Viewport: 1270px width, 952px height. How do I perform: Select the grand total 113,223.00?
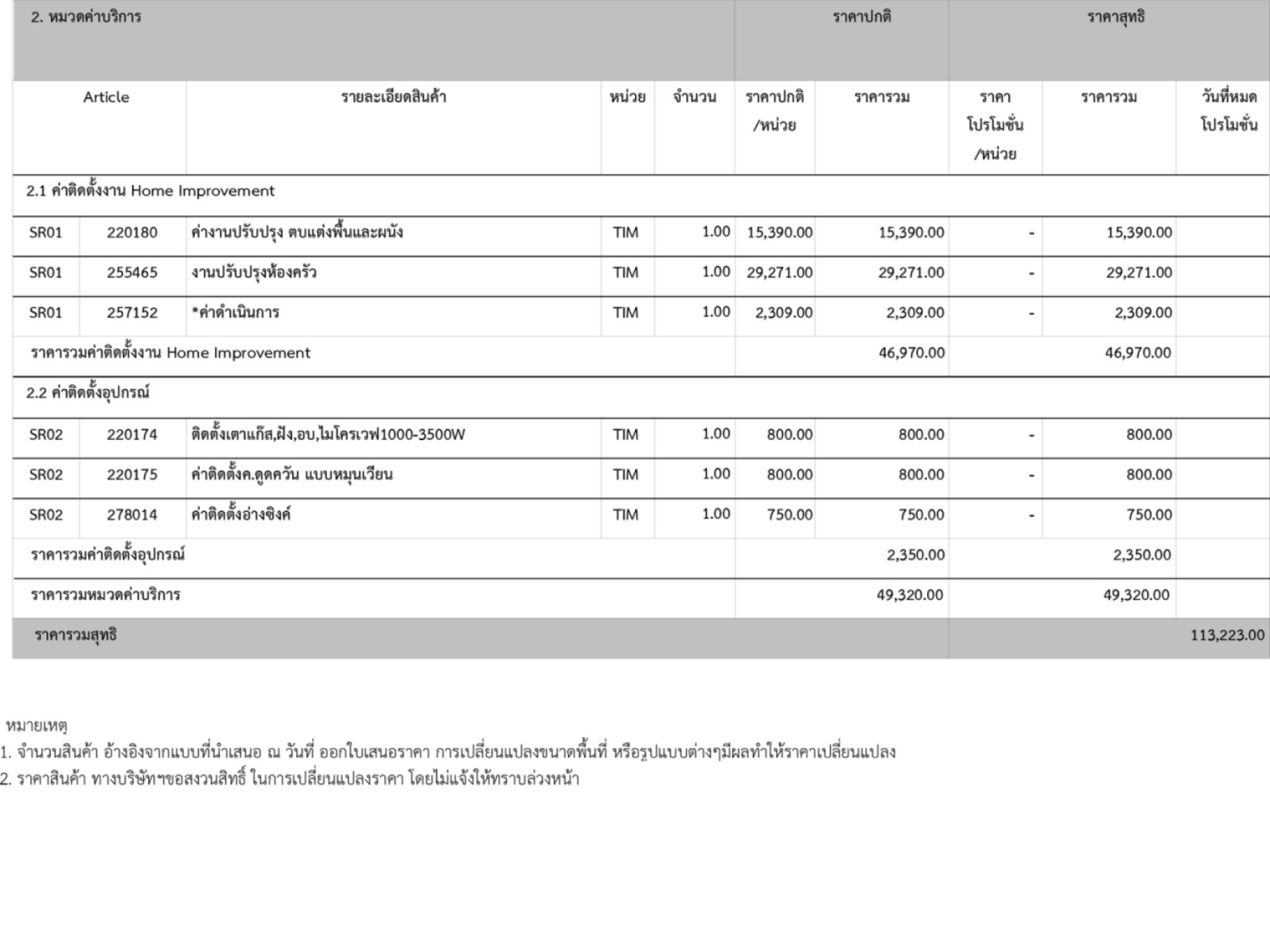tap(1227, 635)
